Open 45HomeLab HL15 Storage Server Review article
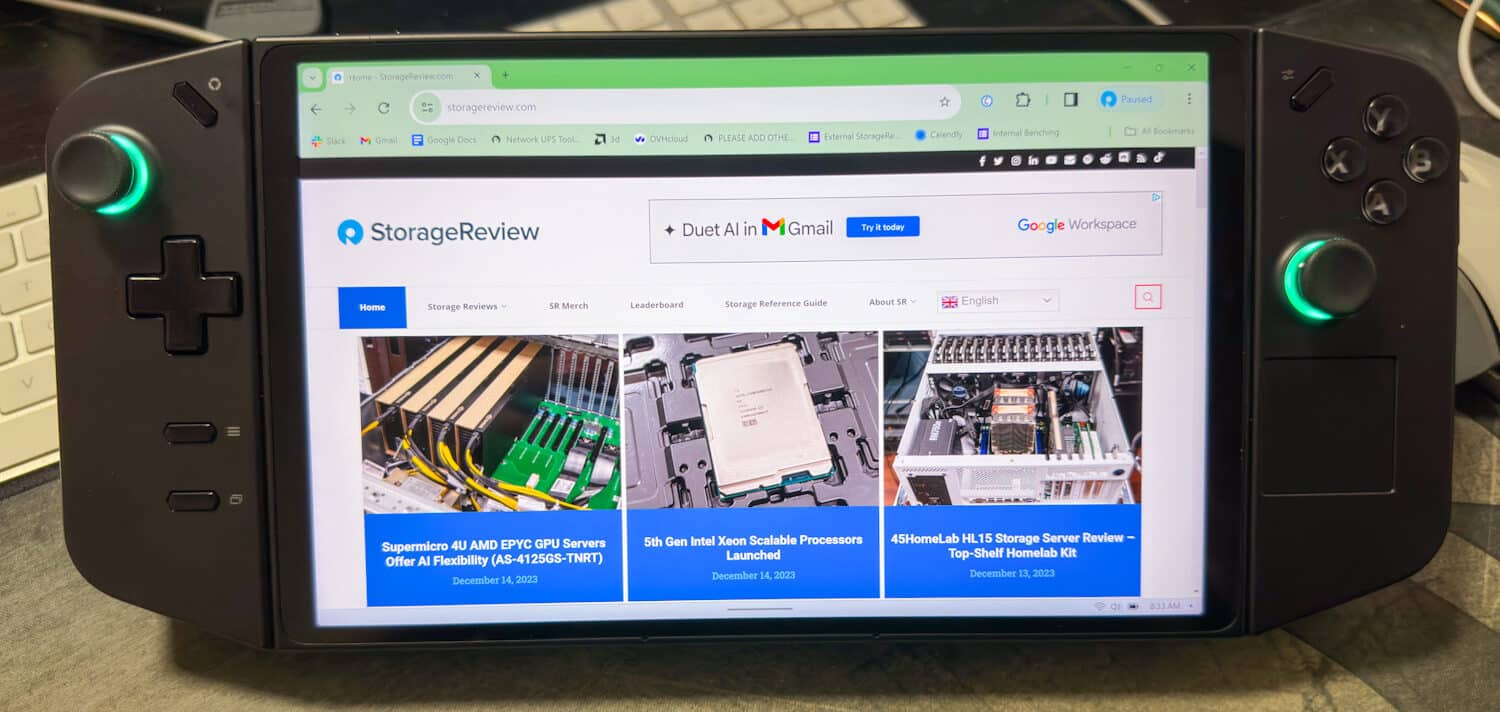 click(x=1013, y=545)
